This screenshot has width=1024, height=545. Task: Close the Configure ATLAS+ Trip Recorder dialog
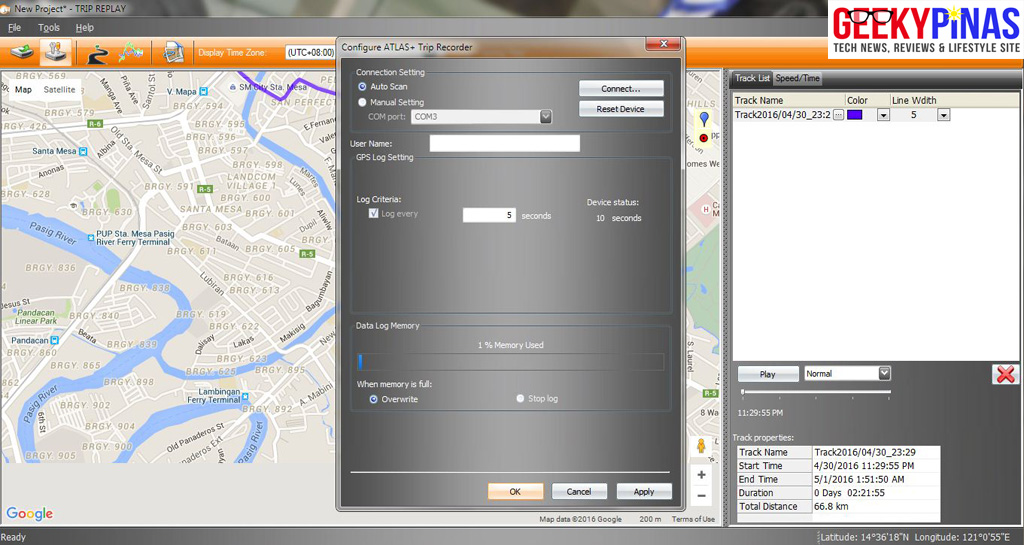(663, 44)
